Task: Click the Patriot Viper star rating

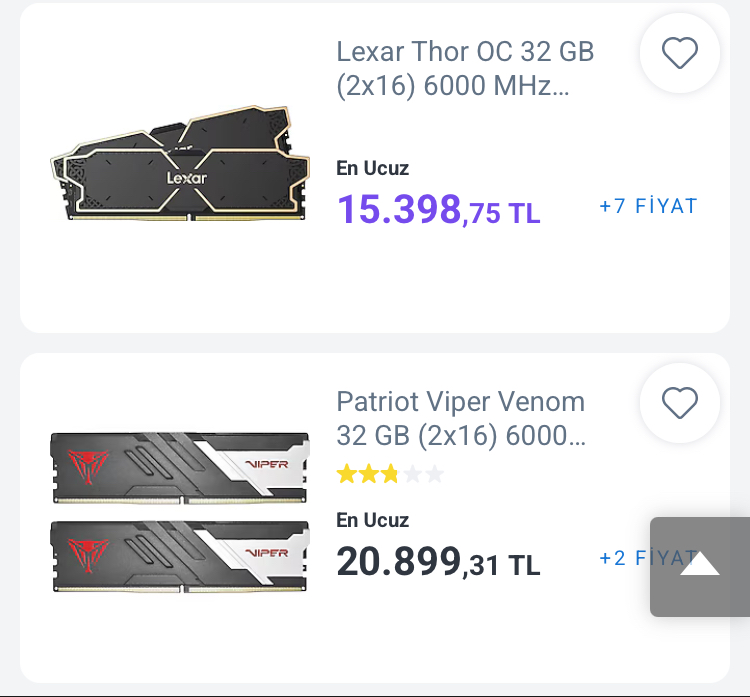Action: tap(390, 474)
